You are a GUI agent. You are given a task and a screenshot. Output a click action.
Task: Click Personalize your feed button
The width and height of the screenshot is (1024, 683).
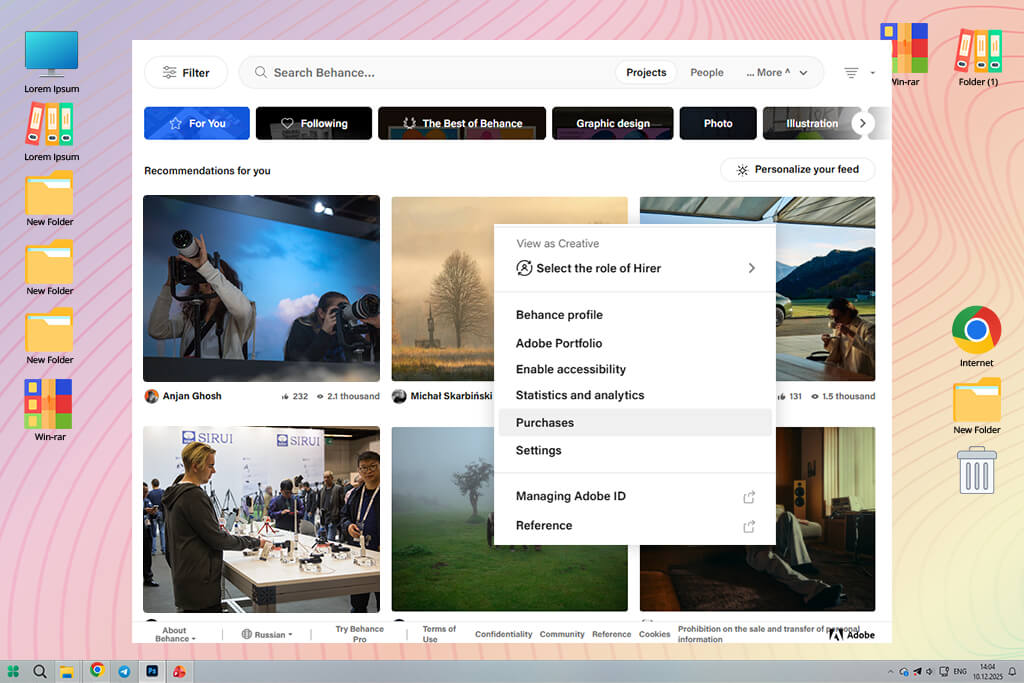797,170
